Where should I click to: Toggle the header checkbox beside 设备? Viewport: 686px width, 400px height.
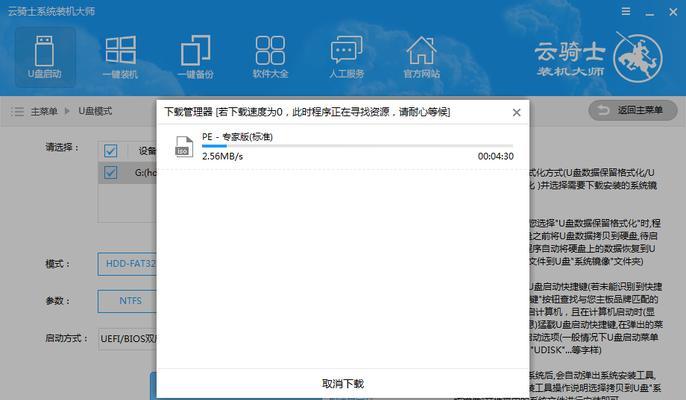[x=111, y=151]
